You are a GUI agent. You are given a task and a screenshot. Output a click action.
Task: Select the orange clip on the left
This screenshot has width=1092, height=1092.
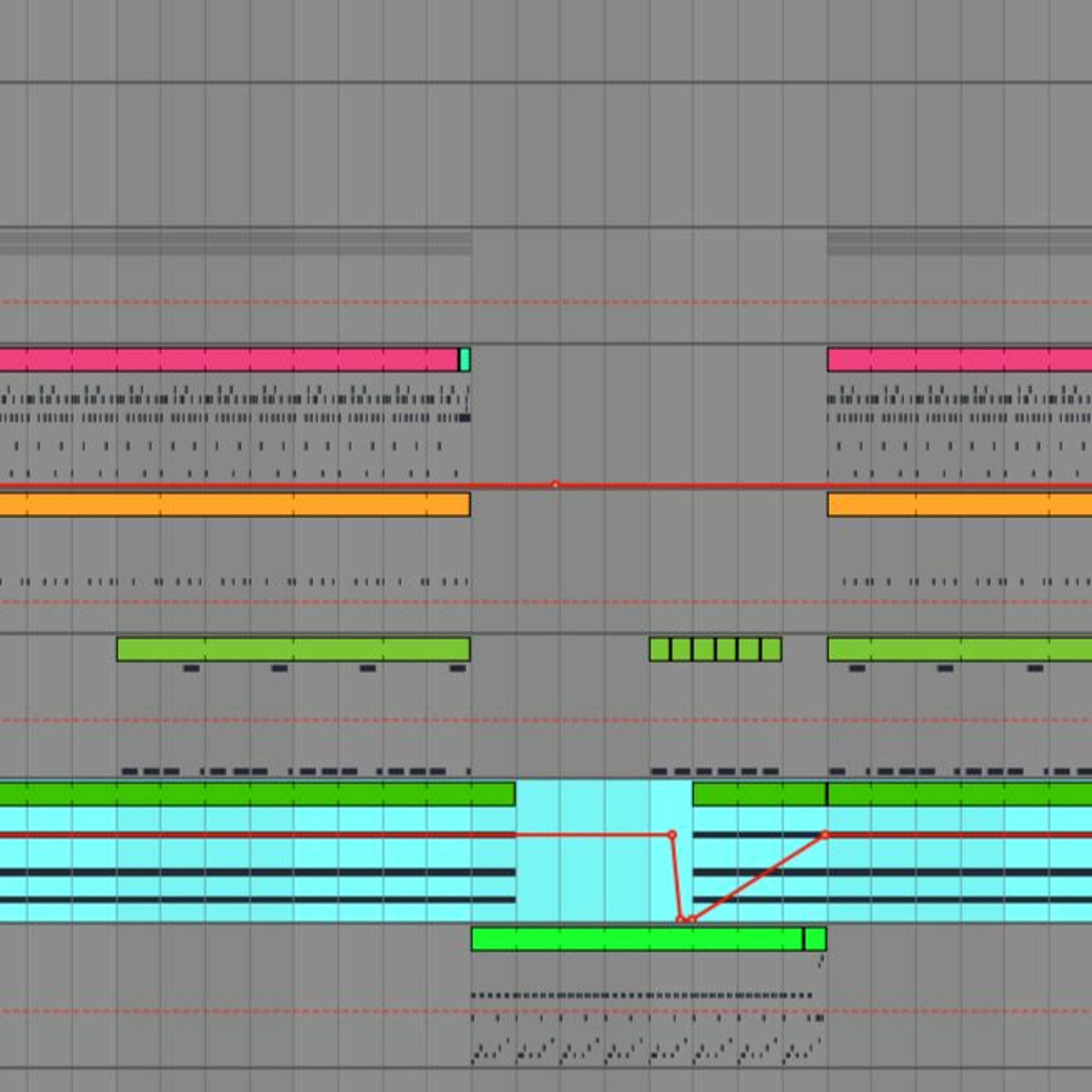pos(235,504)
